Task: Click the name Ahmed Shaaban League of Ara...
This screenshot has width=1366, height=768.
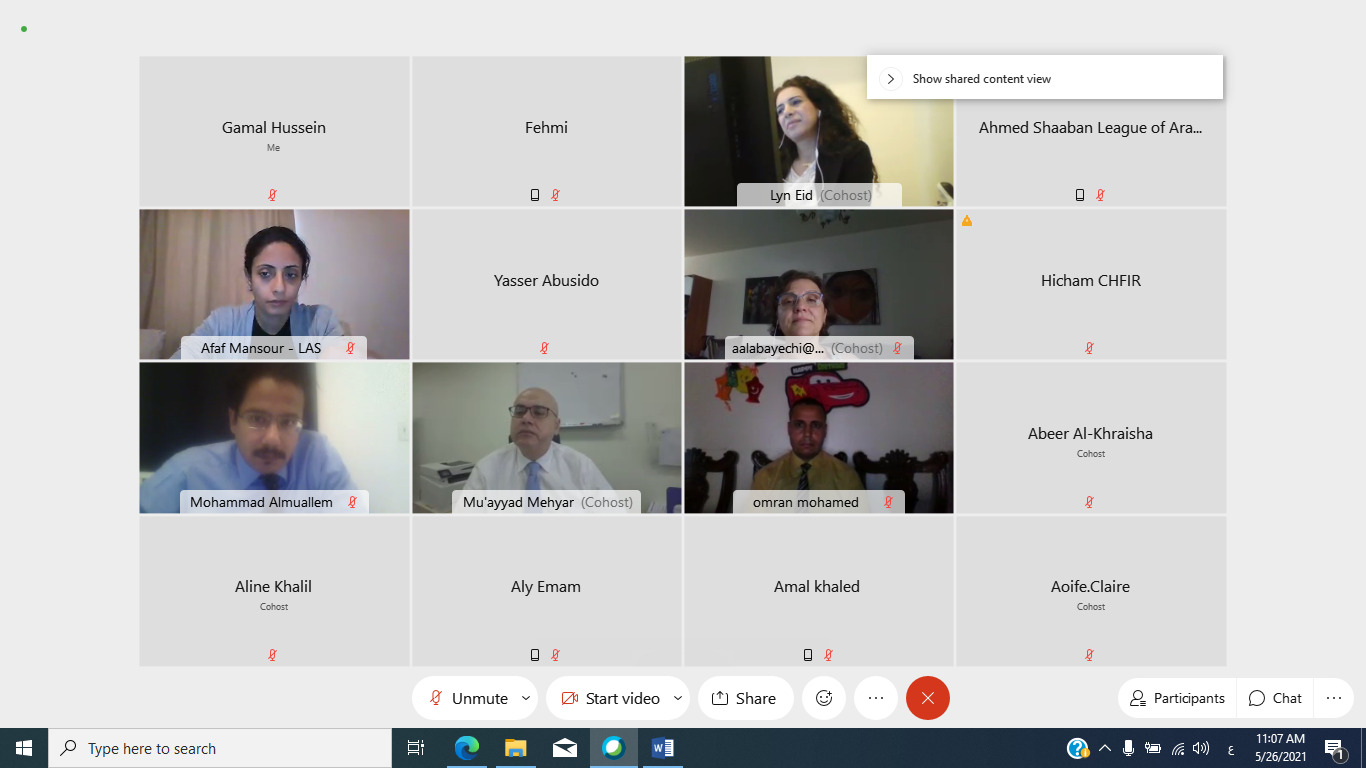Action: pos(1091,128)
